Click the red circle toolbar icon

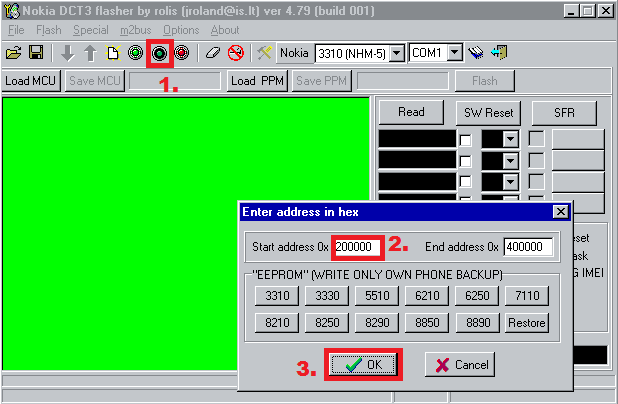point(182,53)
